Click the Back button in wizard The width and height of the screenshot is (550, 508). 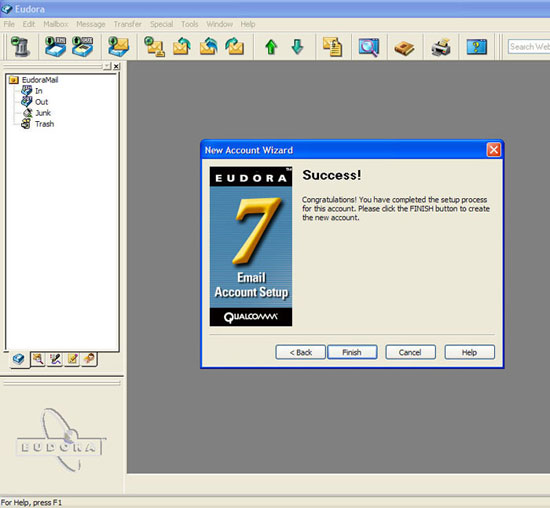pyautogui.click(x=301, y=352)
